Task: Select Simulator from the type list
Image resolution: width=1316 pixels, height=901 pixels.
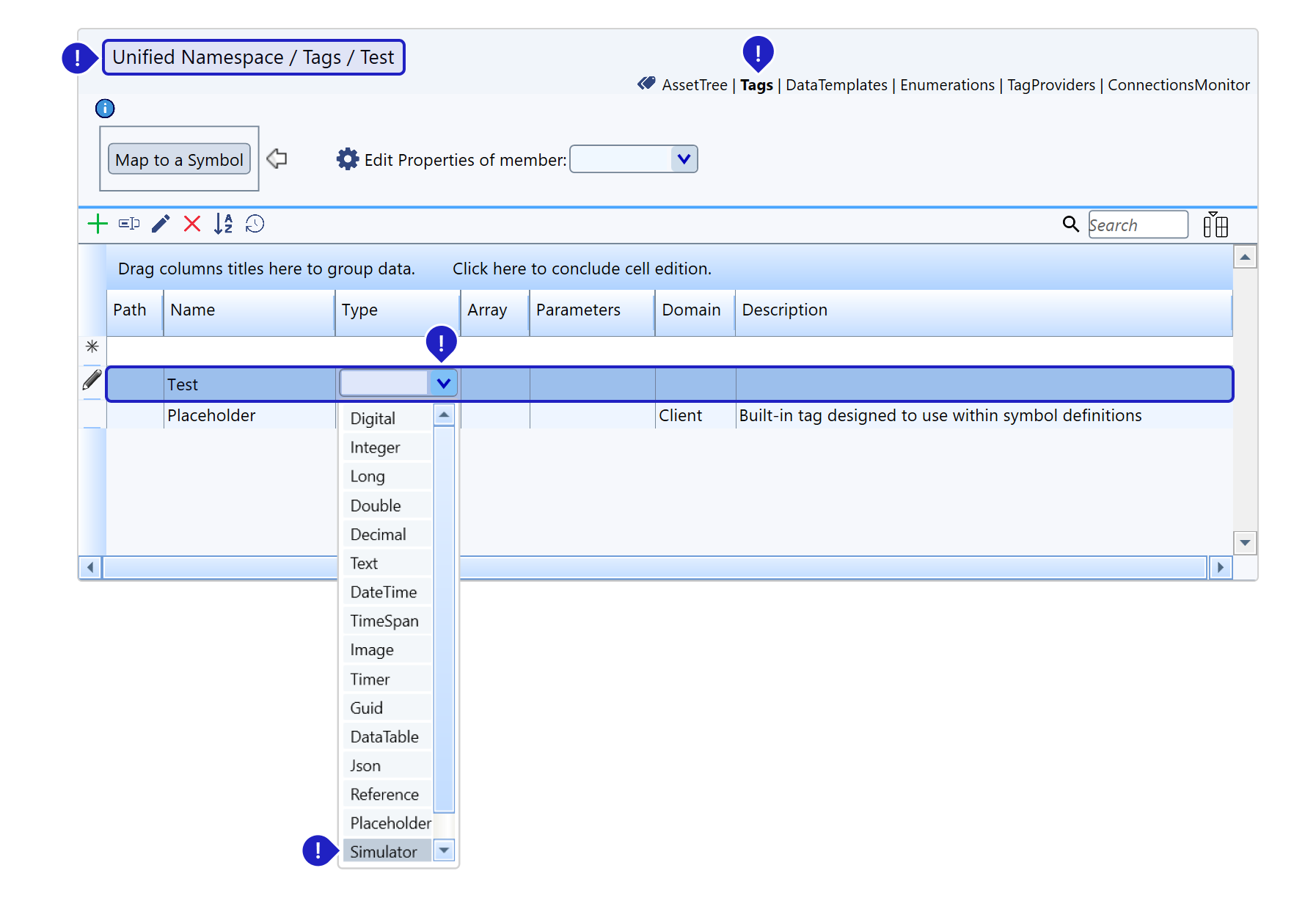Action: (384, 852)
